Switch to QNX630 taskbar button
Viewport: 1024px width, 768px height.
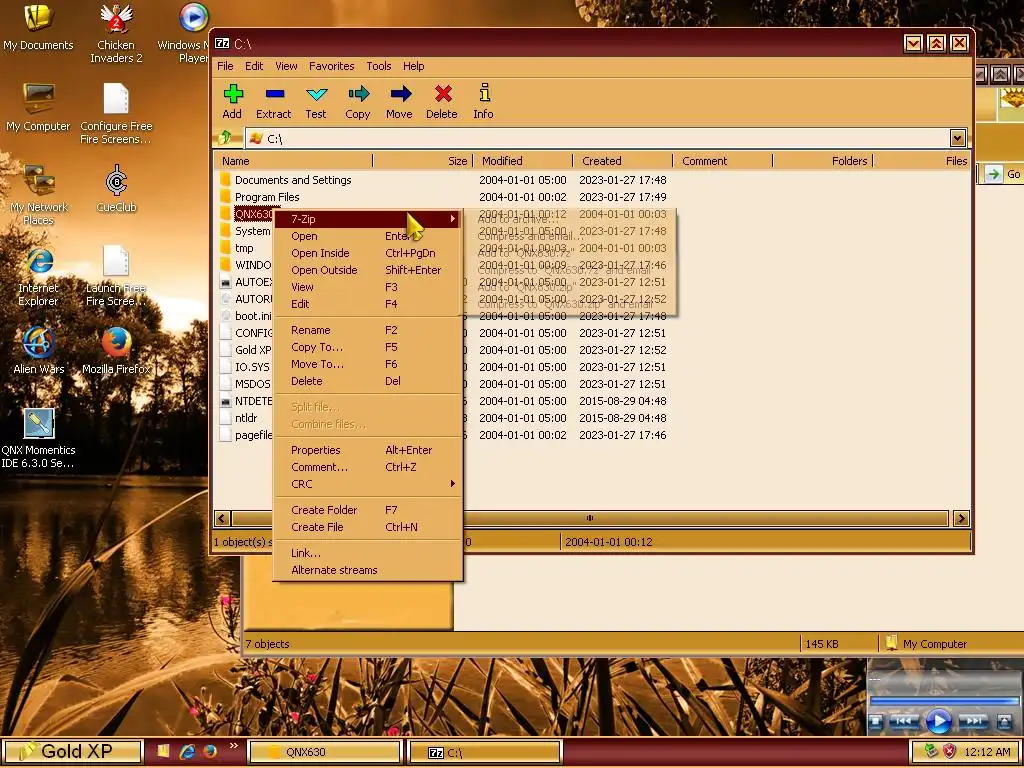pos(324,752)
